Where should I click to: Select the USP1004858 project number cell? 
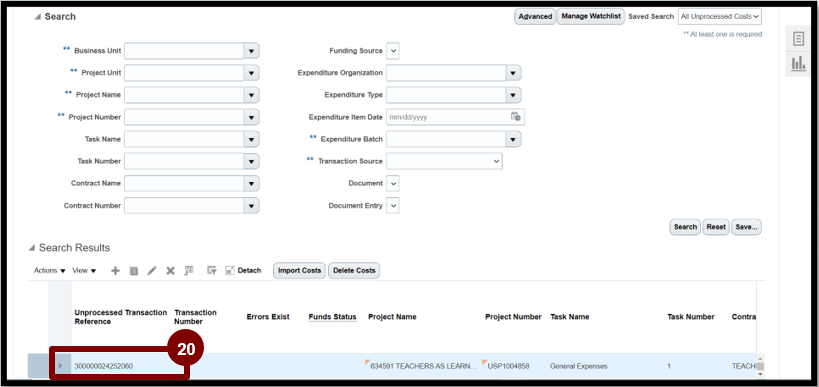pos(508,366)
